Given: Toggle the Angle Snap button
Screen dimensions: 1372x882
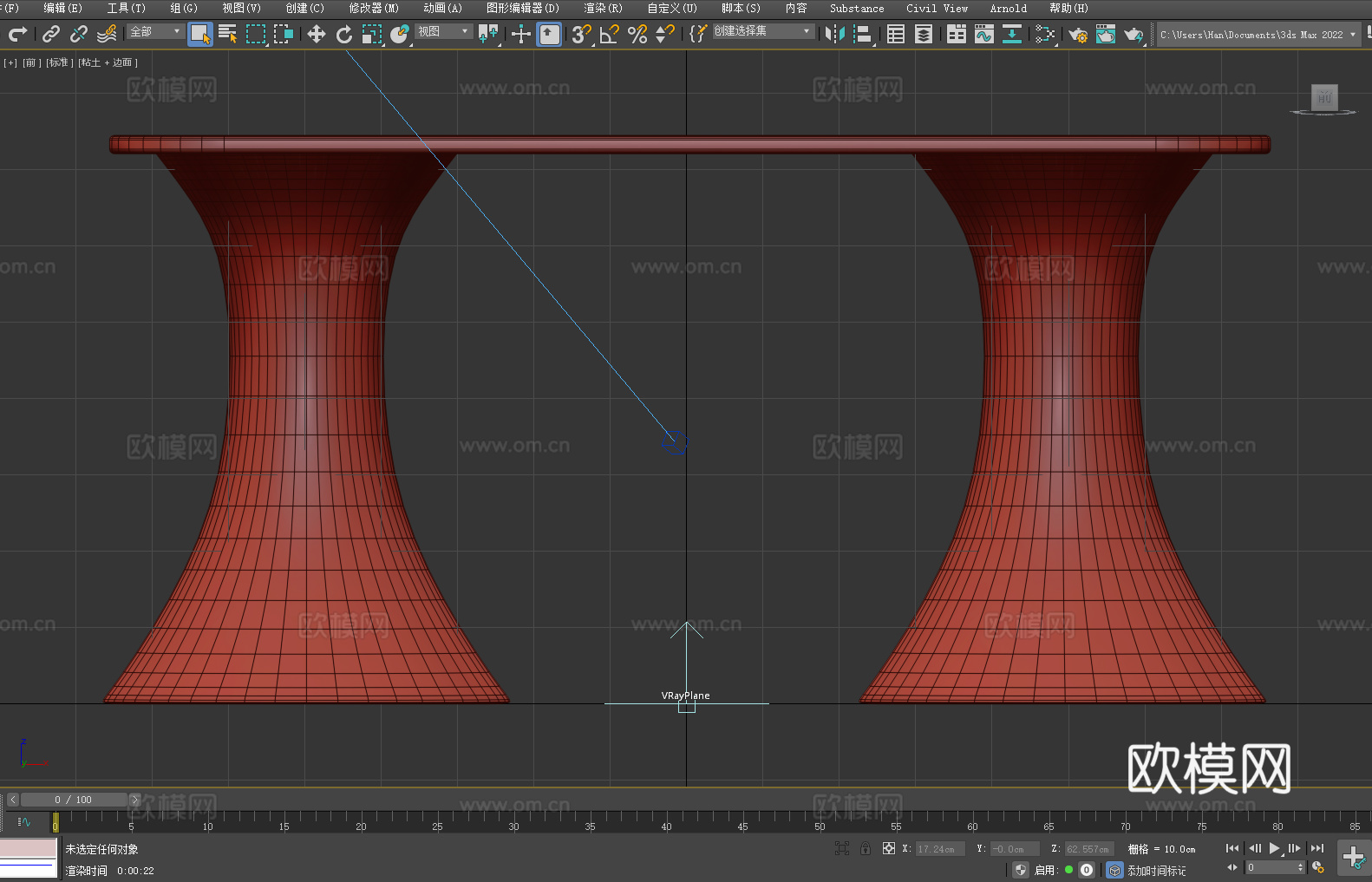Looking at the screenshot, I should (610, 34).
